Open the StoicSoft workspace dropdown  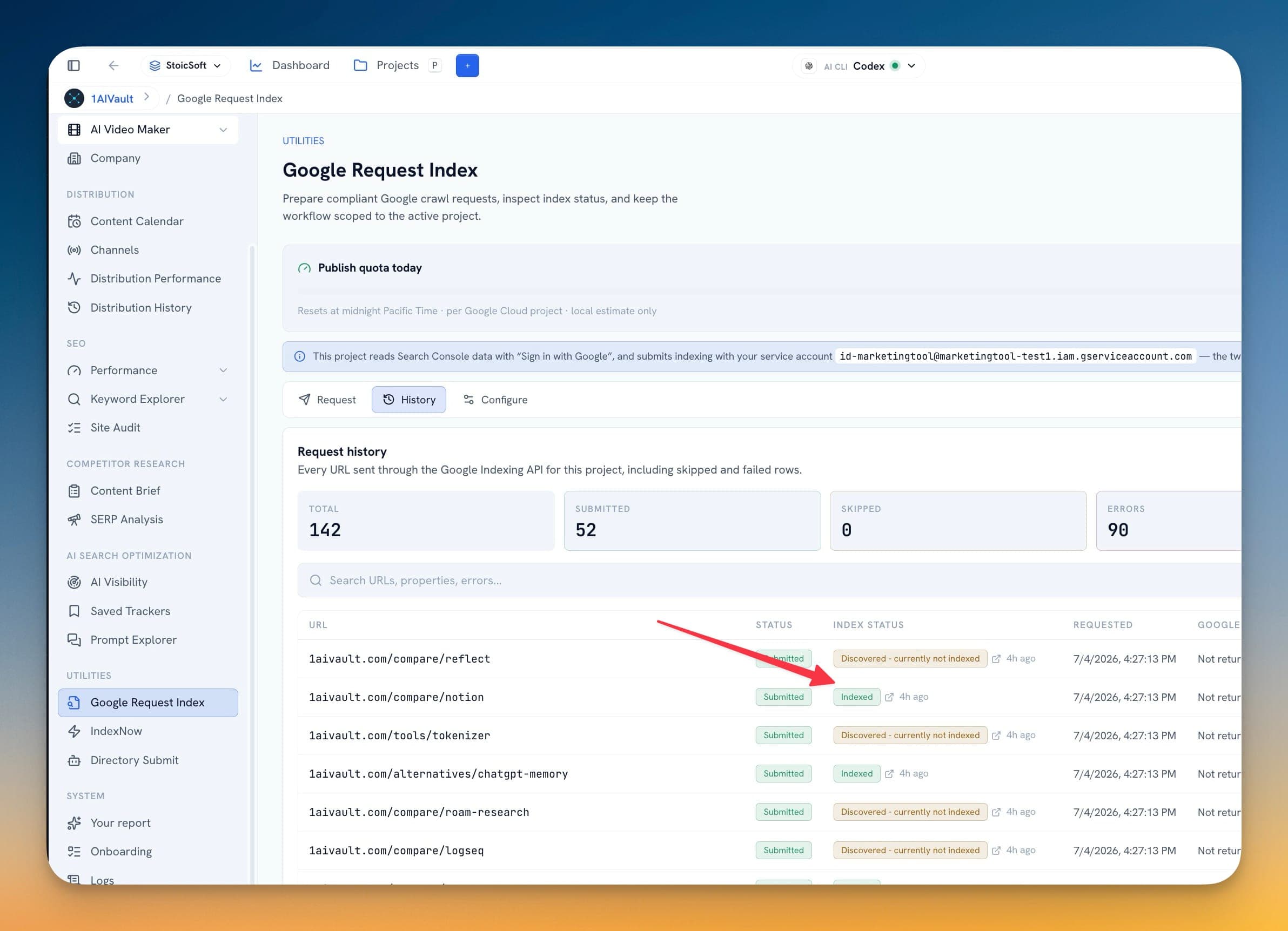click(185, 65)
